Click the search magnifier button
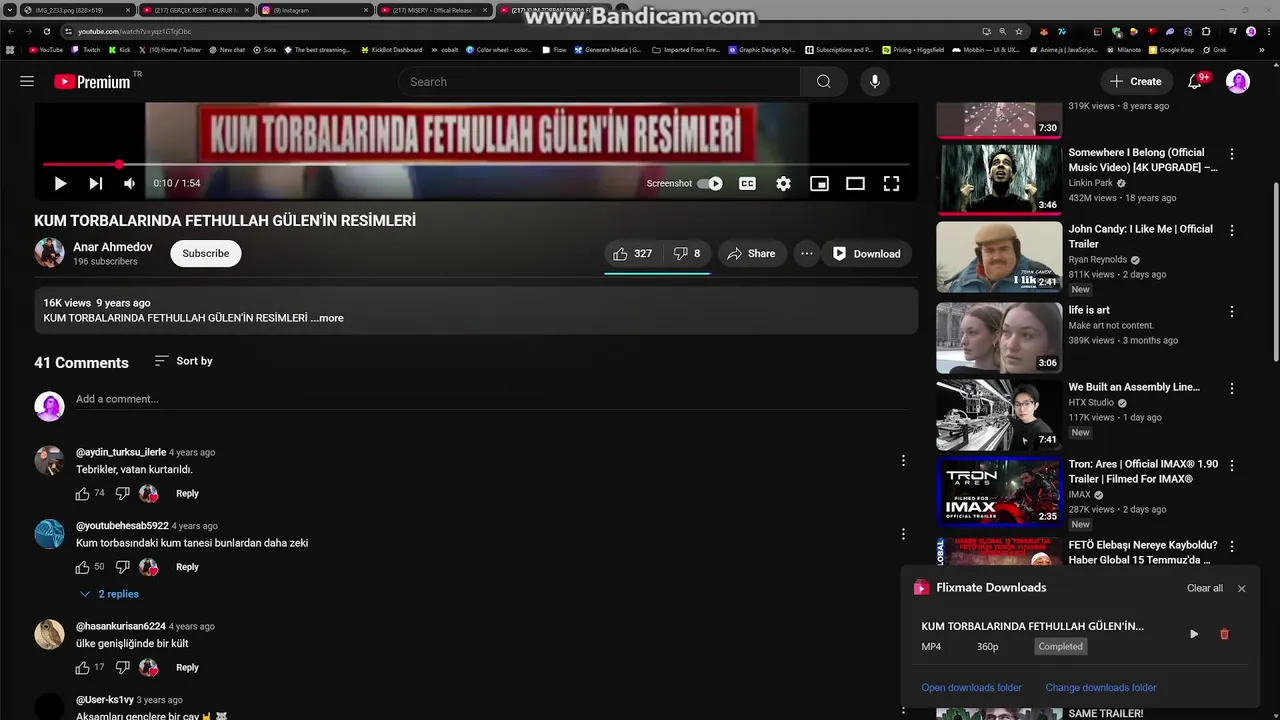Image resolution: width=1280 pixels, height=720 pixels. (823, 82)
